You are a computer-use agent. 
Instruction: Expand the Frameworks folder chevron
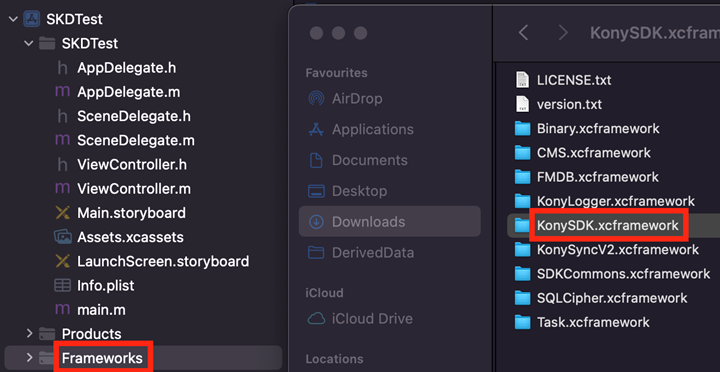[29, 357]
